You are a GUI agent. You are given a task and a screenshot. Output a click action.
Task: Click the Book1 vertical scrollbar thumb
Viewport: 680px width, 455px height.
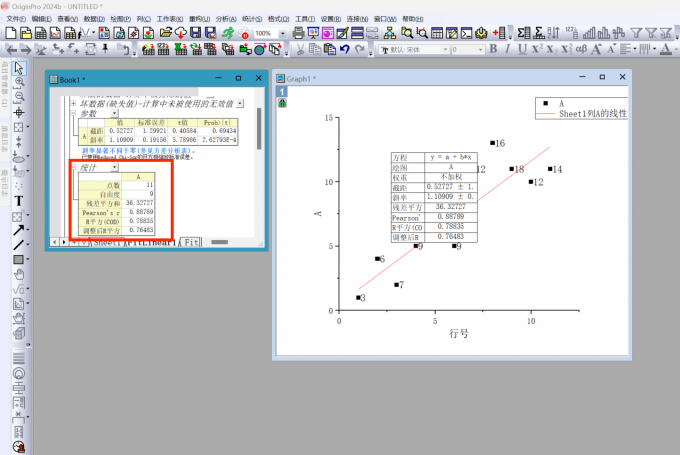coord(259,128)
